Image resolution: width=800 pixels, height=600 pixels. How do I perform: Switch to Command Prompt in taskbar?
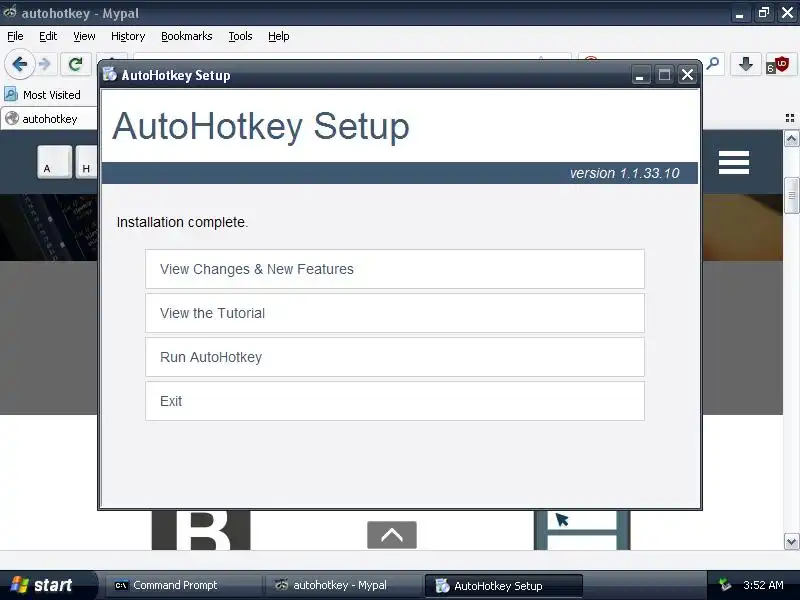tap(183, 585)
